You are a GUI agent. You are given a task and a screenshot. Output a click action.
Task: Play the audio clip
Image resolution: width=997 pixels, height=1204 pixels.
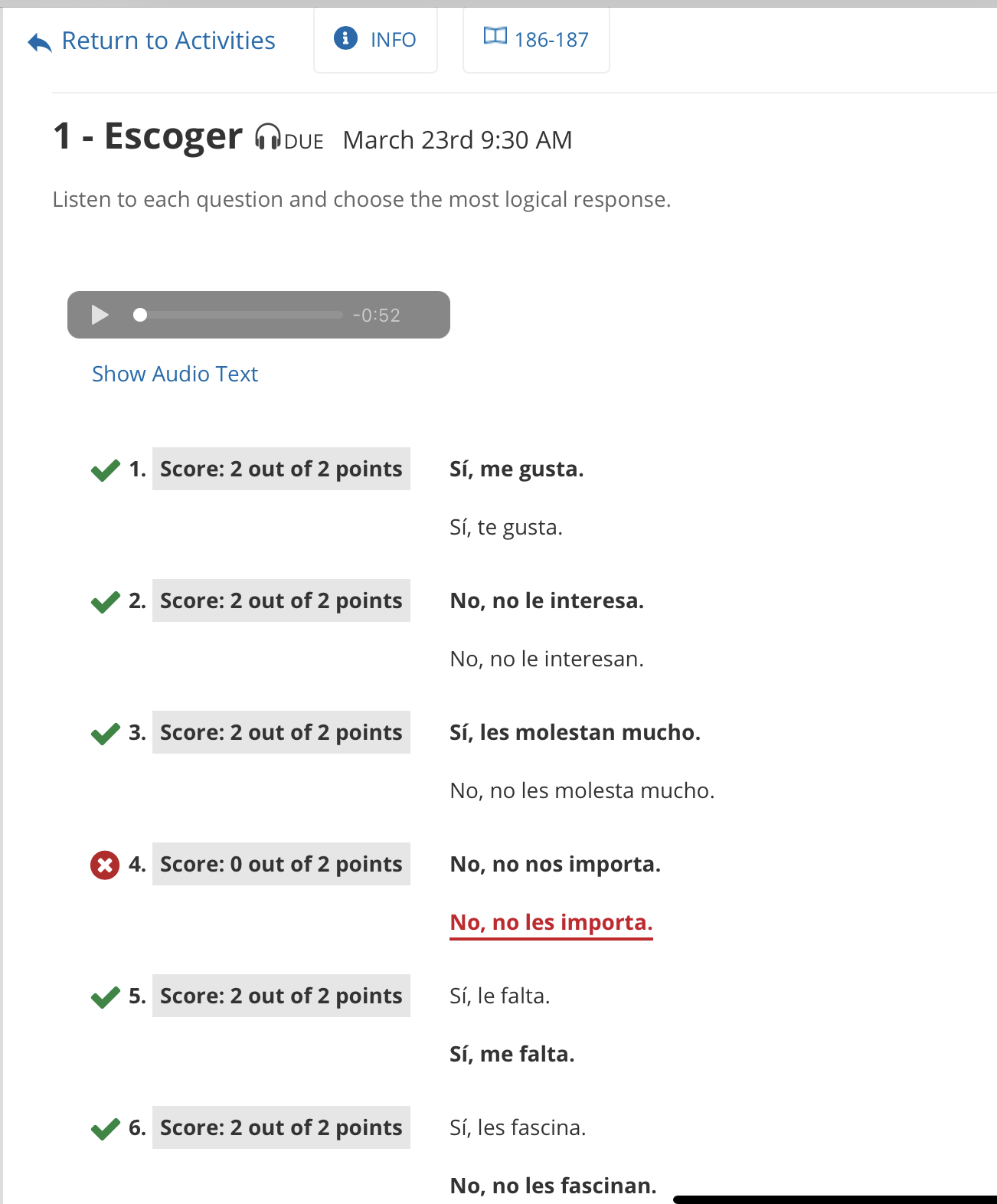pyautogui.click(x=100, y=315)
